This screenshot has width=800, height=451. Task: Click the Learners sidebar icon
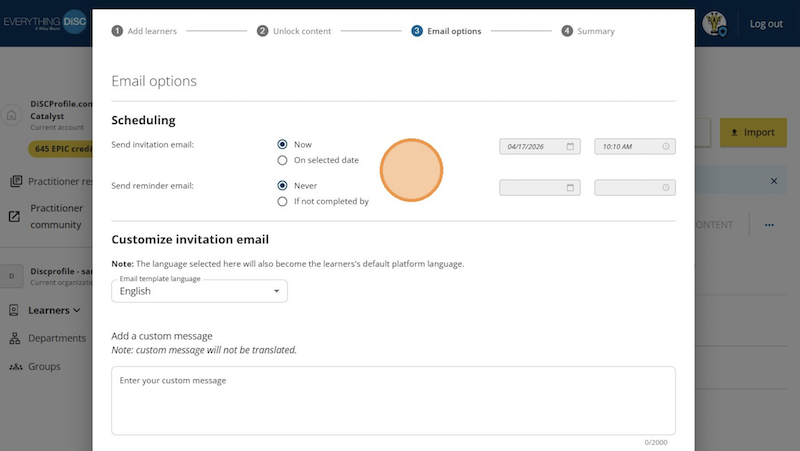[x=14, y=310]
